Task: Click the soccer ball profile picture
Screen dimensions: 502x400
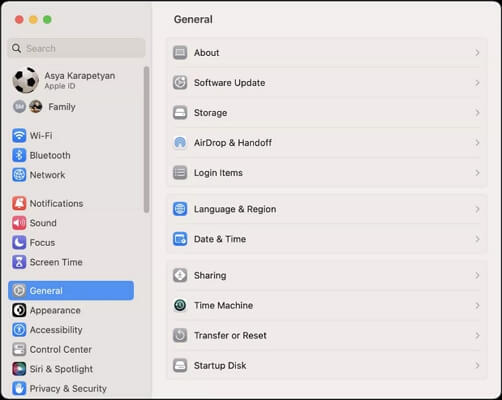Action: 26,80
